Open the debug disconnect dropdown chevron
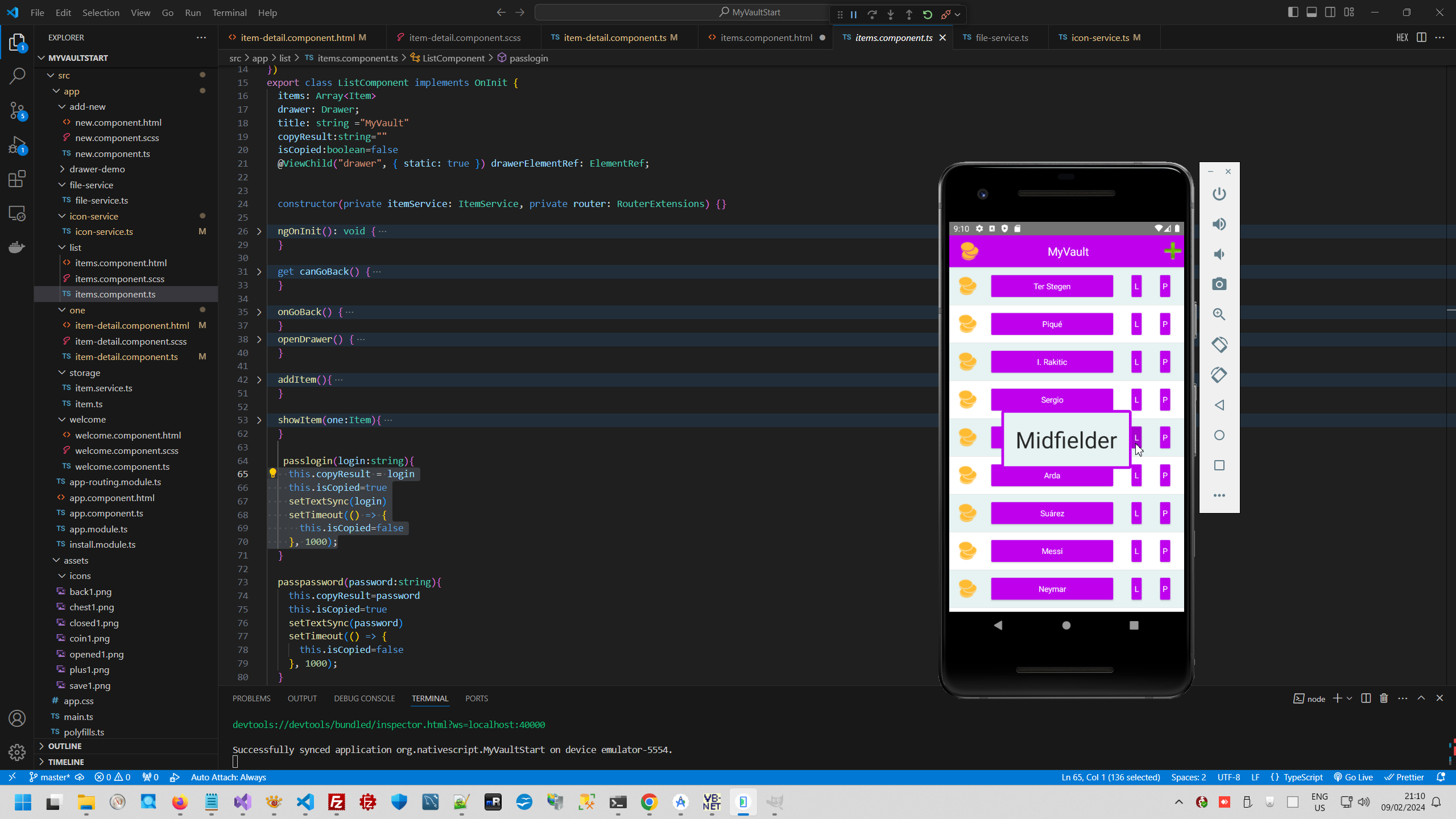The height and width of the screenshot is (819, 1456). 957,14
